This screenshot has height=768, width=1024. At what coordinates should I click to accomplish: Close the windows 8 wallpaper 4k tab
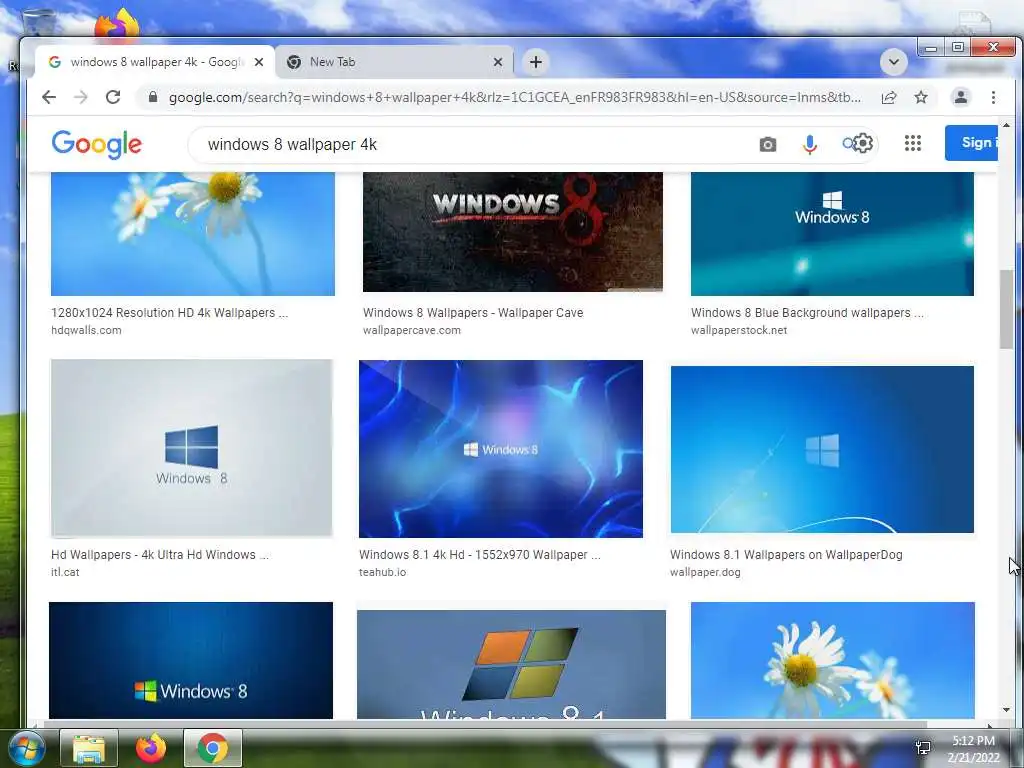[x=259, y=62]
